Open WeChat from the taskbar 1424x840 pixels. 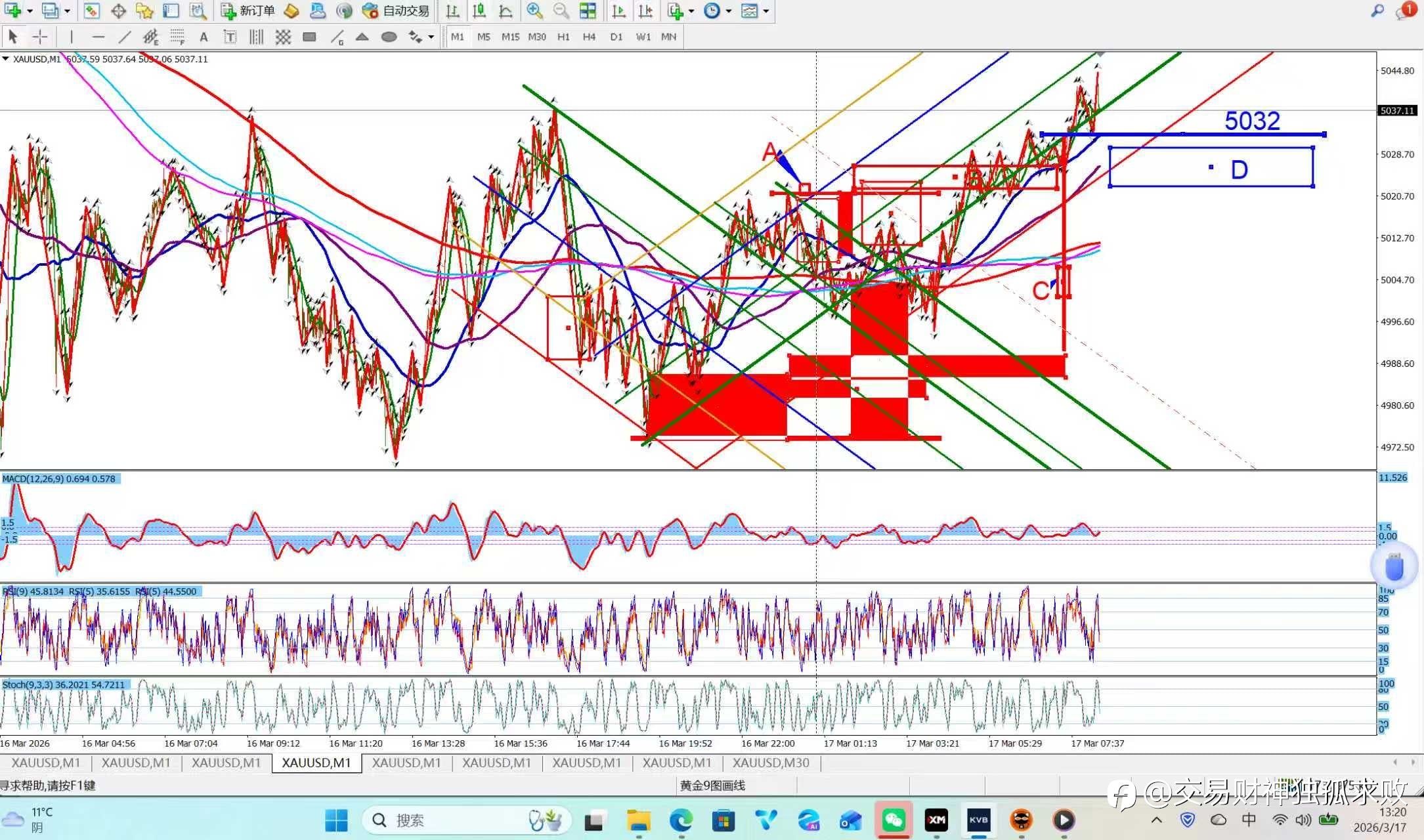(x=894, y=820)
